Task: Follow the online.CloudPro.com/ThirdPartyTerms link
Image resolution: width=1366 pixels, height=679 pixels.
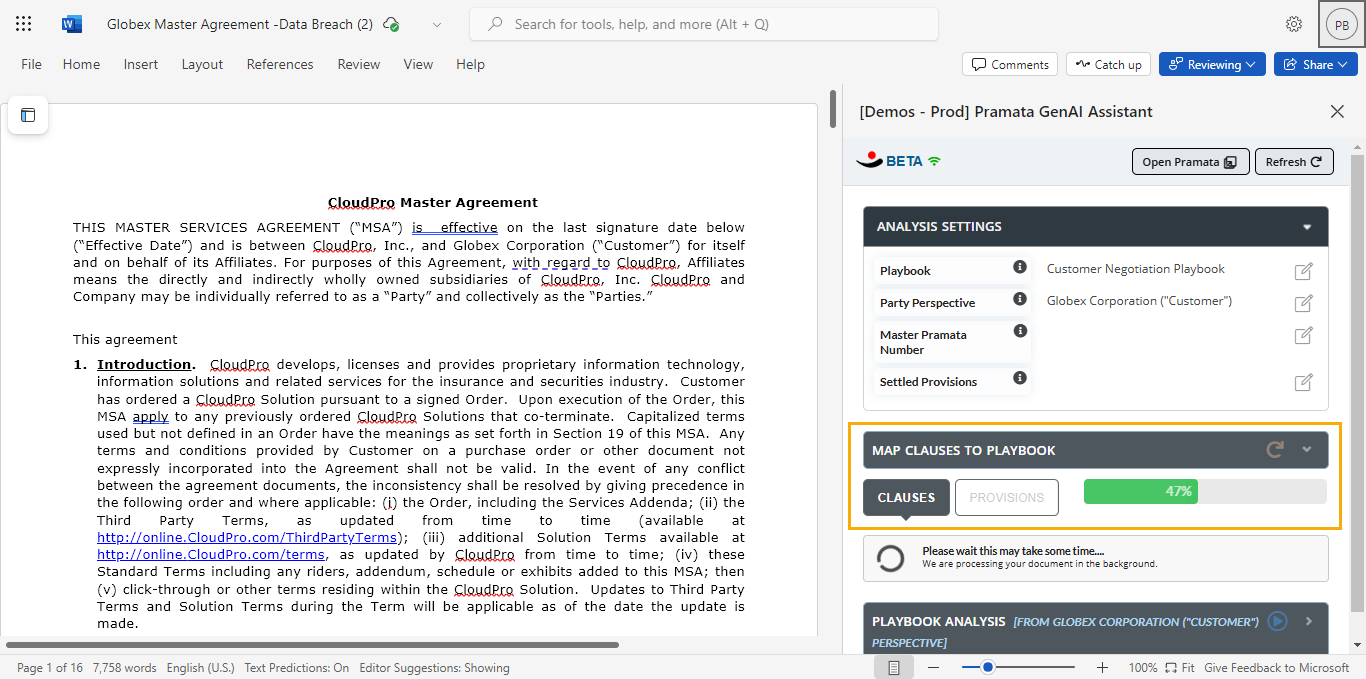Action: (x=247, y=537)
